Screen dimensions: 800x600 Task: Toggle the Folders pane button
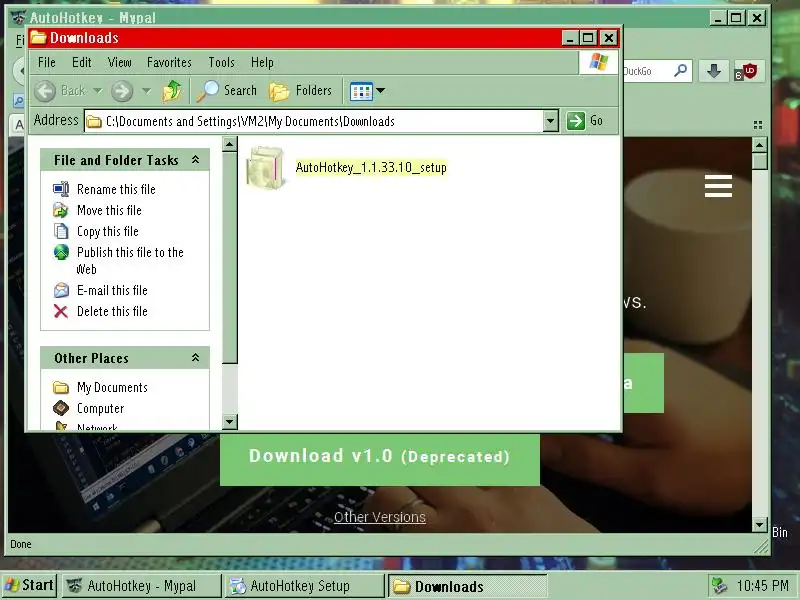[x=301, y=91]
